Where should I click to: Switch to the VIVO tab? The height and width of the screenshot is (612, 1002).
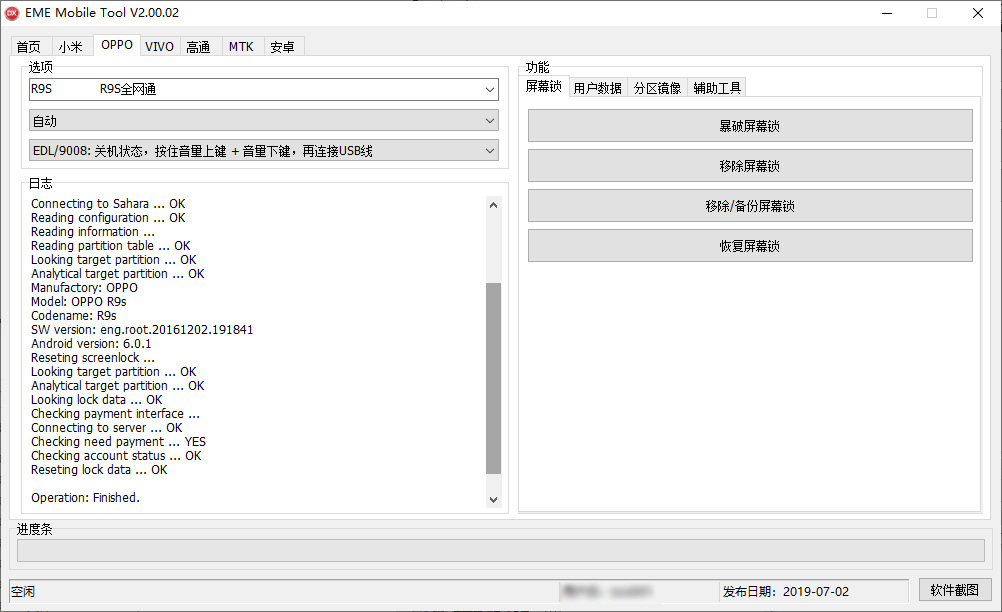159,47
